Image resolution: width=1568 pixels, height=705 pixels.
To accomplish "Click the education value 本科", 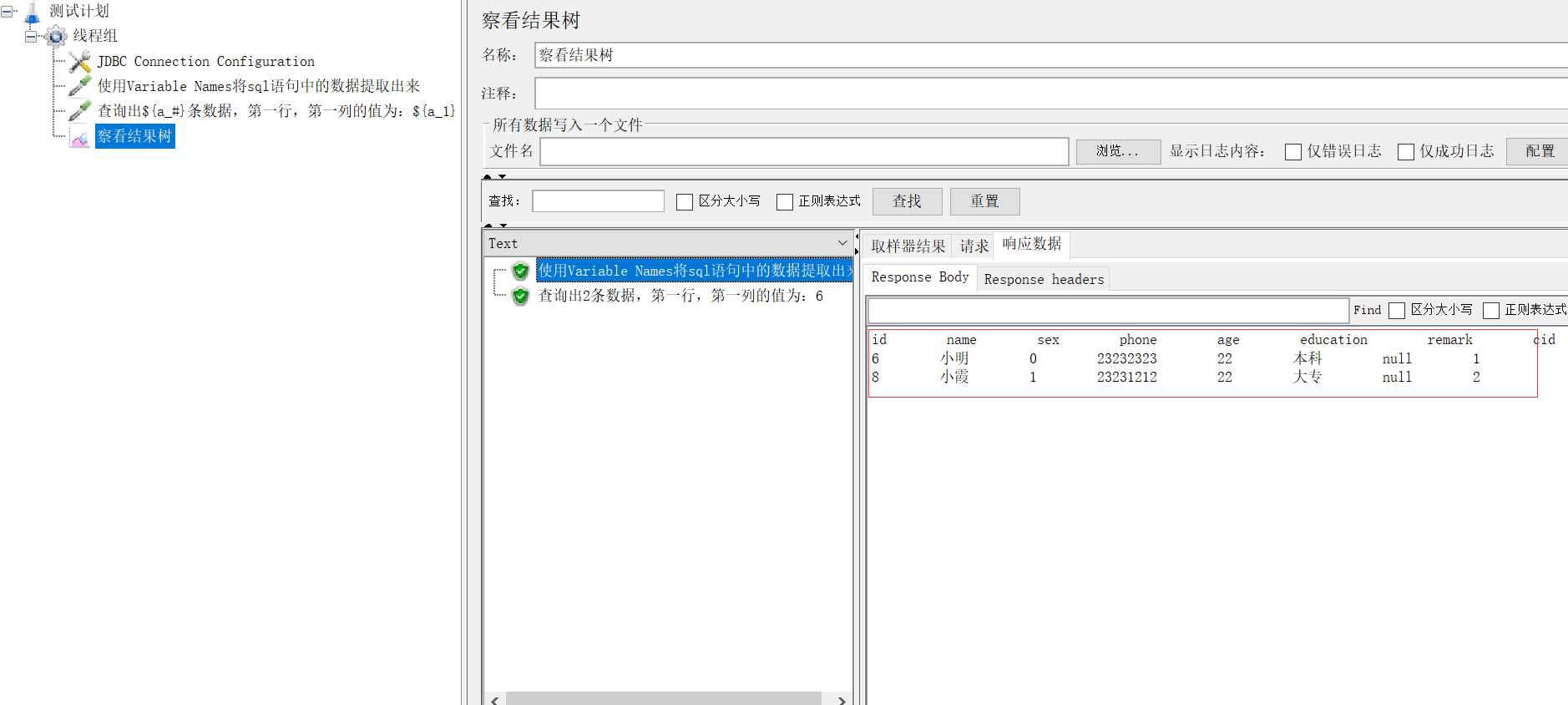I will [x=1308, y=358].
